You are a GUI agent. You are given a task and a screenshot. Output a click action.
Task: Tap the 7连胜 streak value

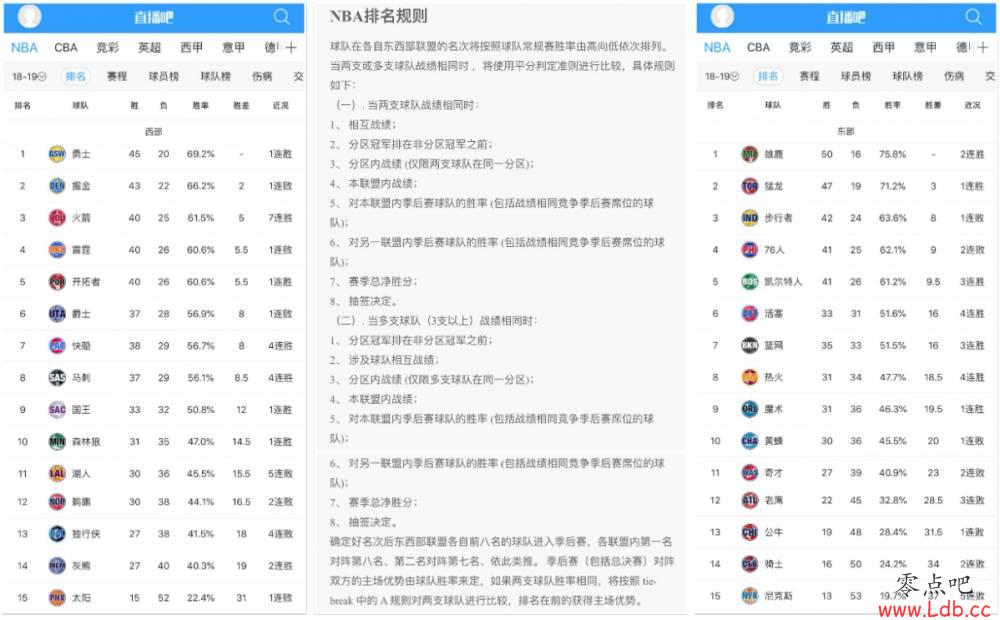point(280,218)
